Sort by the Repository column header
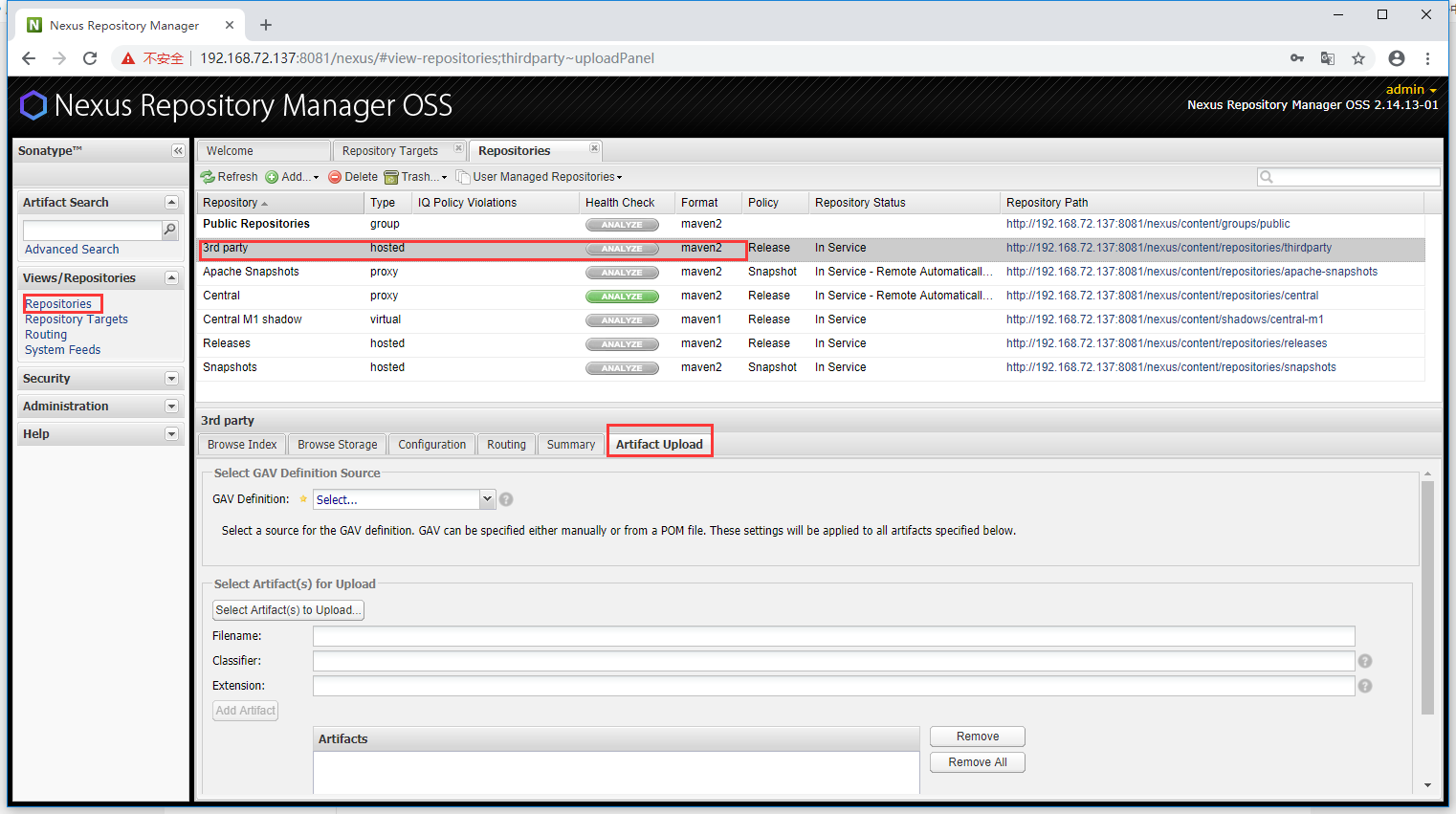 (280, 203)
